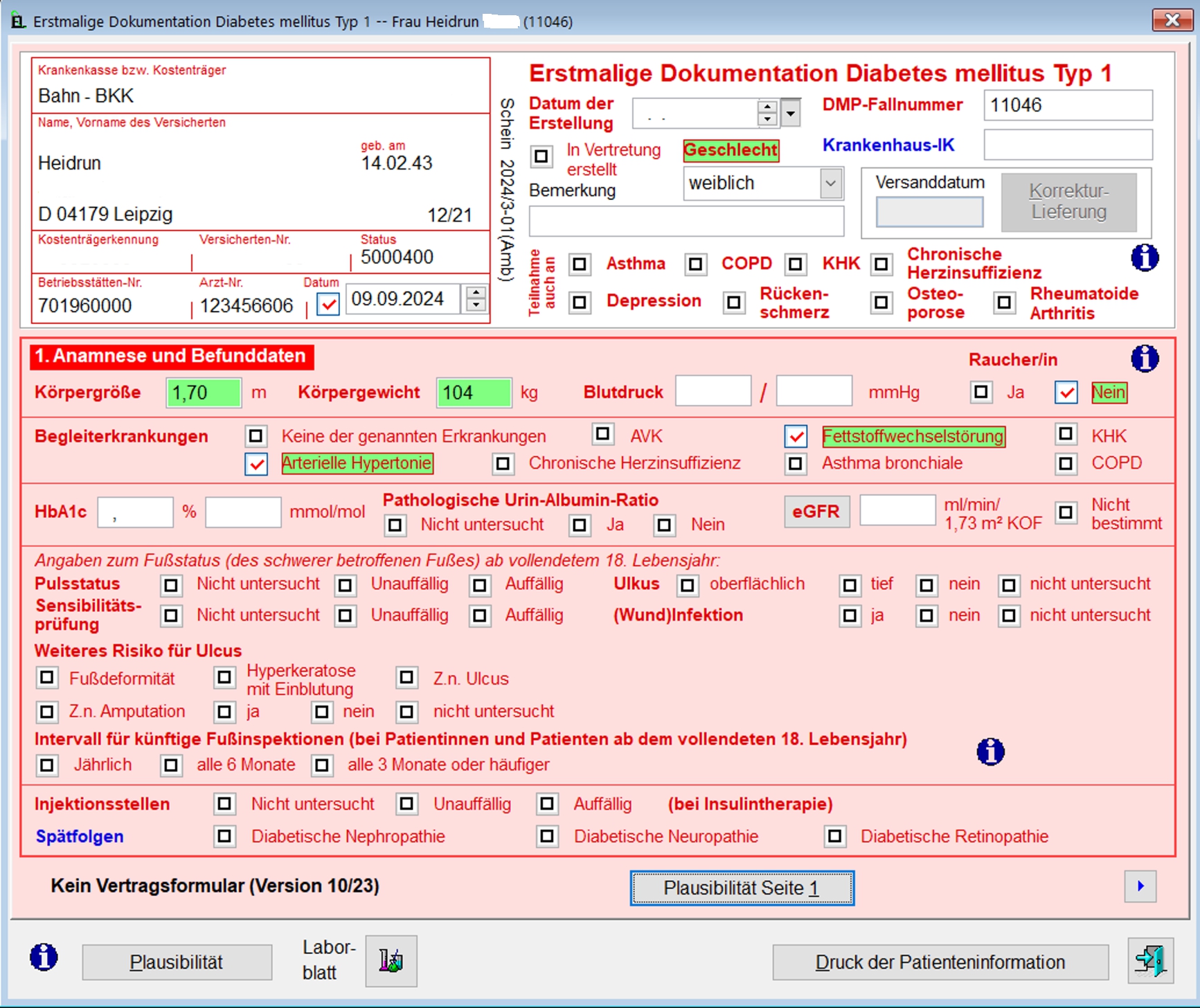The image size is (1200, 1008).
Task: Click the application icon in title bar
Action: 18,21
